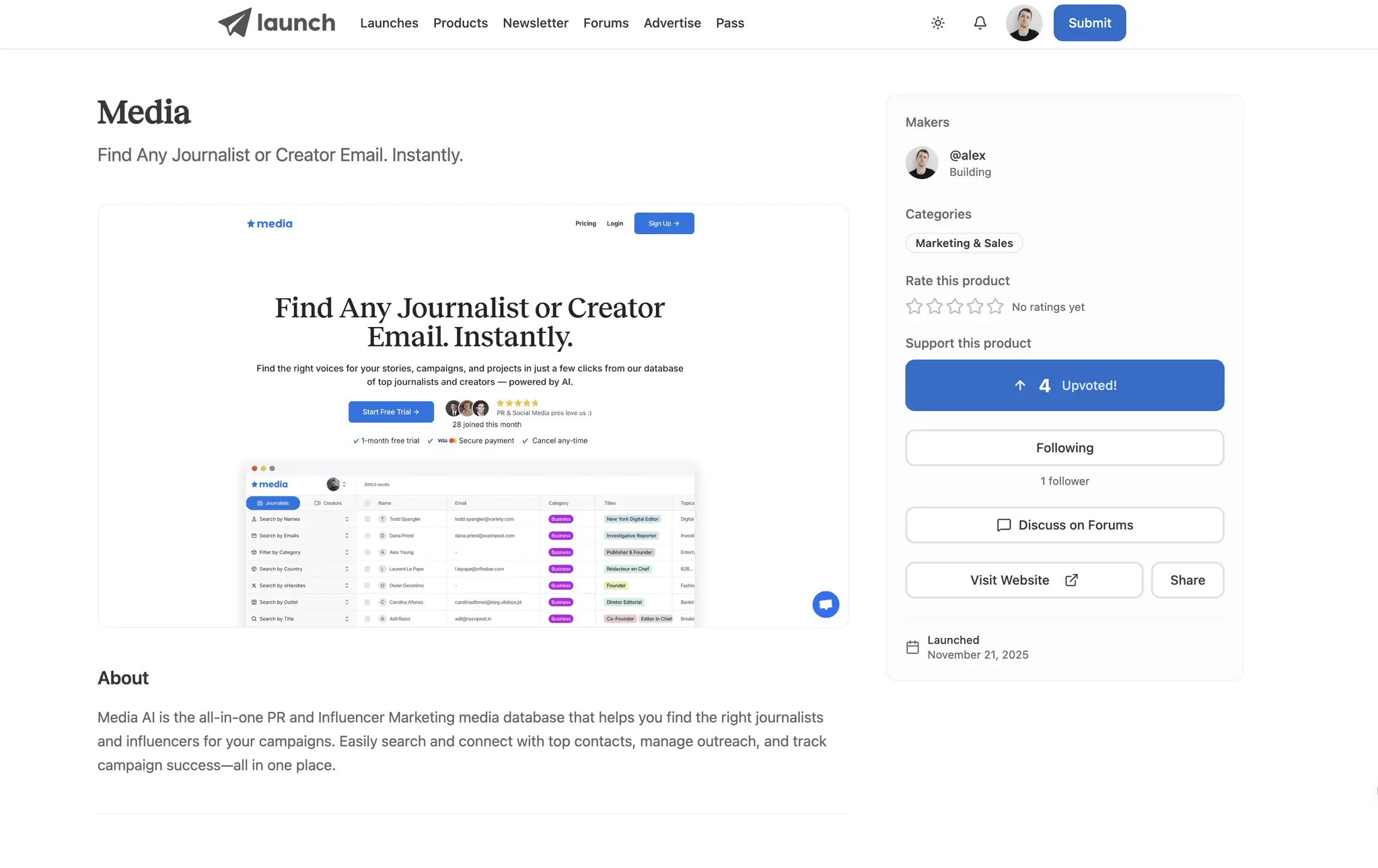The width and height of the screenshot is (1378, 868).
Task: Toggle the Following button
Action: (x=1064, y=447)
